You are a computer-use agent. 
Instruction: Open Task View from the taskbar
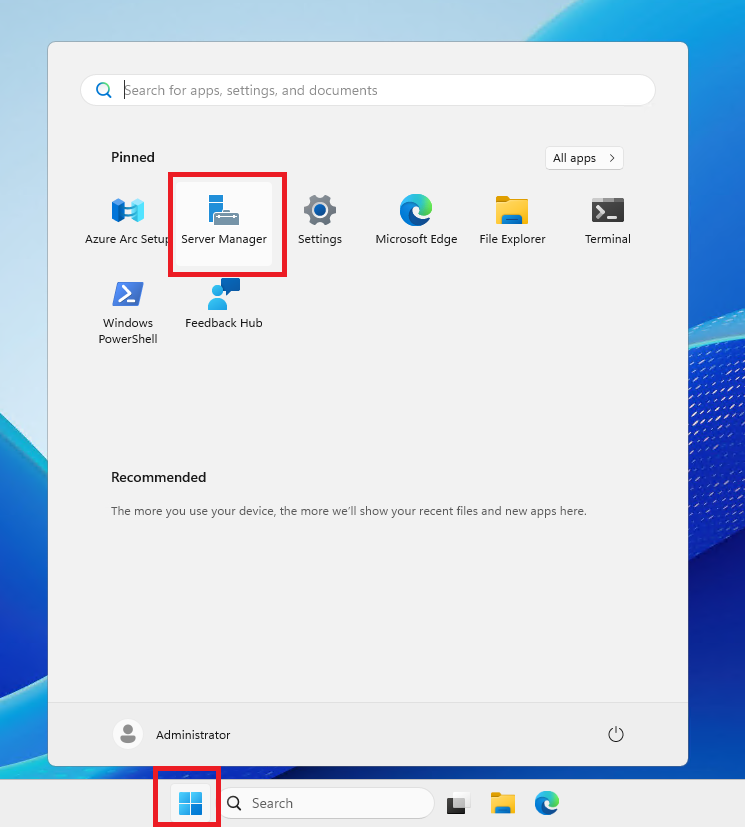point(458,803)
